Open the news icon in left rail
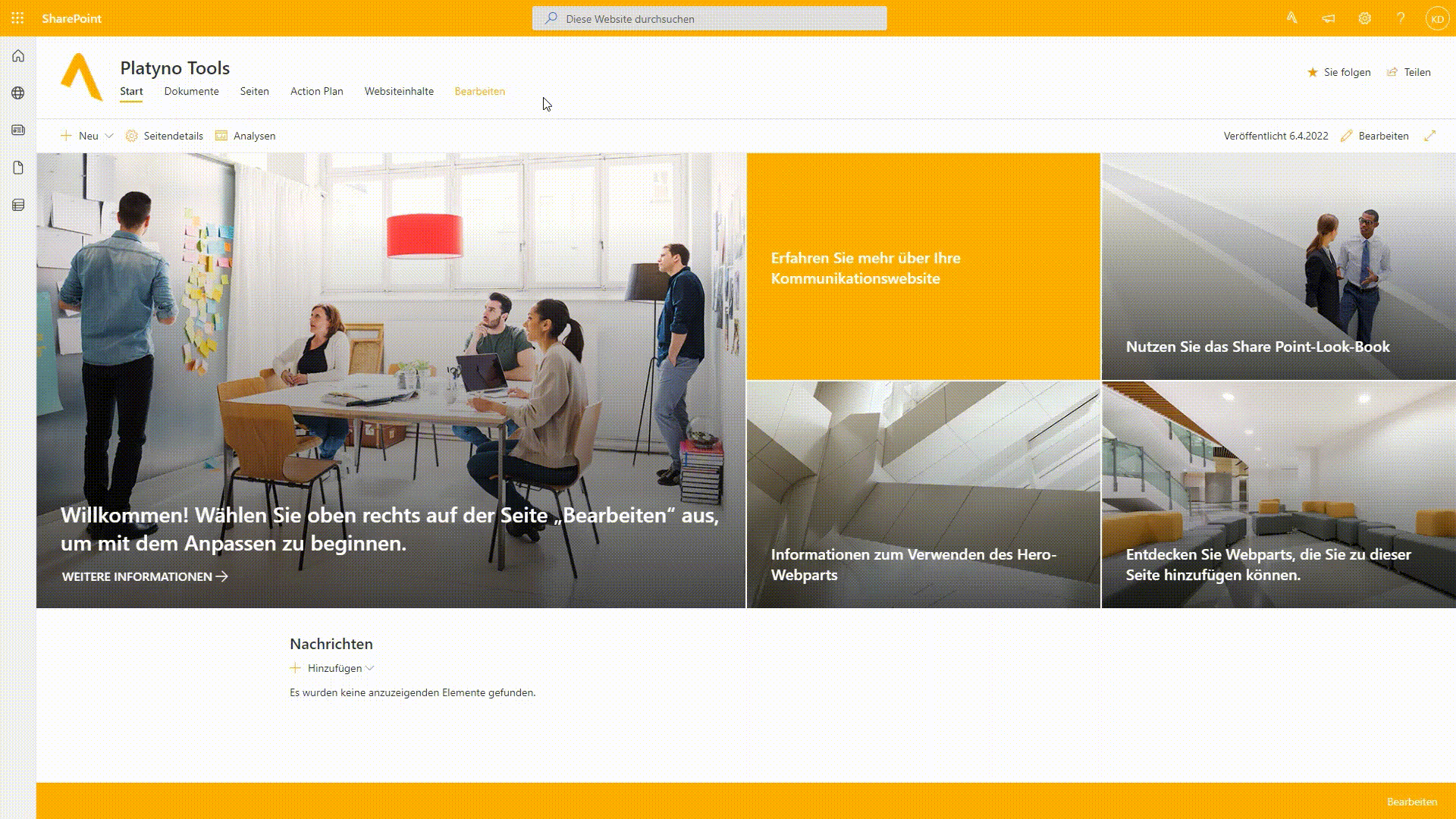The image size is (1456, 819). [18, 130]
